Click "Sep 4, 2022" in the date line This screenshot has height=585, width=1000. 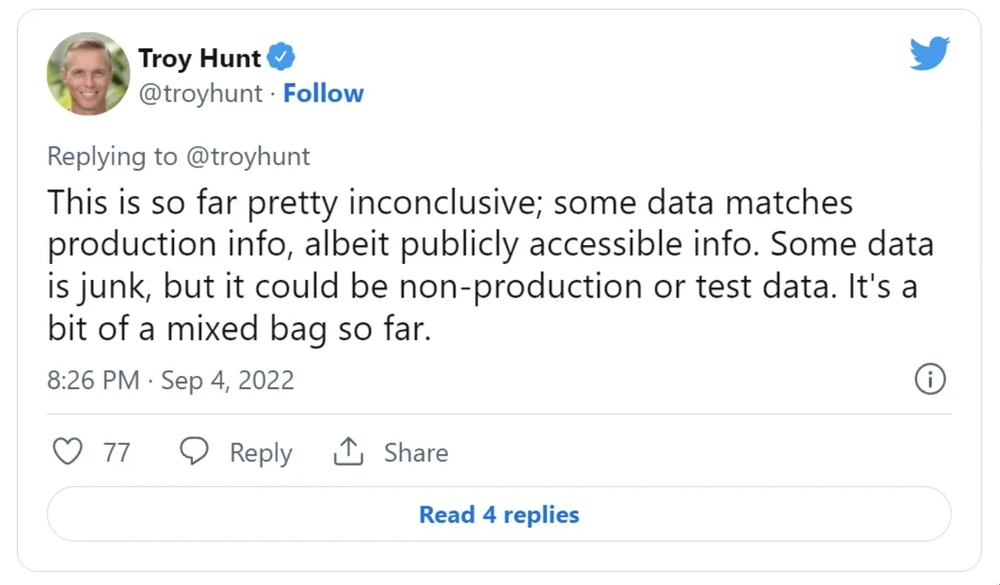pyautogui.click(x=228, y=381)
